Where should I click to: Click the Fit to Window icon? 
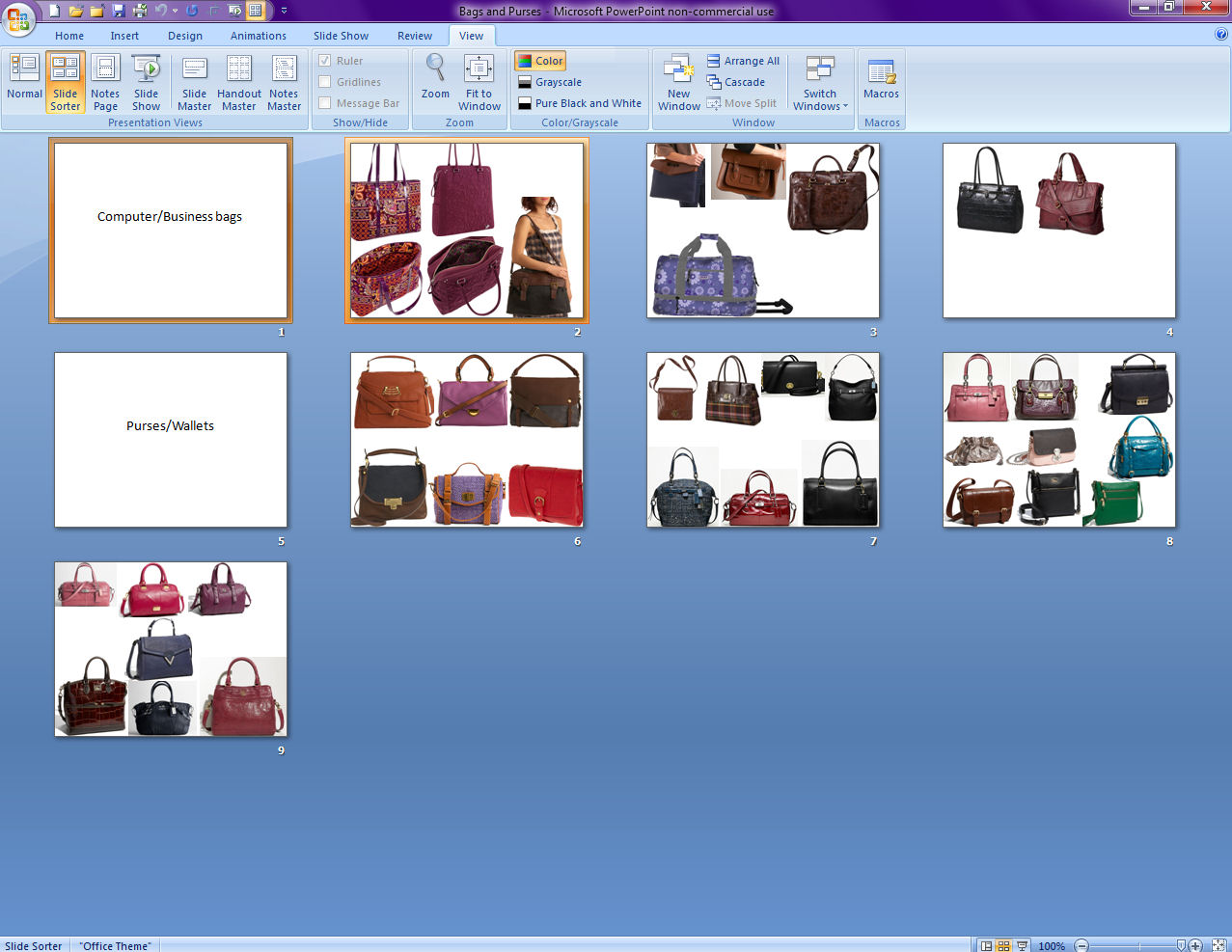479,82
